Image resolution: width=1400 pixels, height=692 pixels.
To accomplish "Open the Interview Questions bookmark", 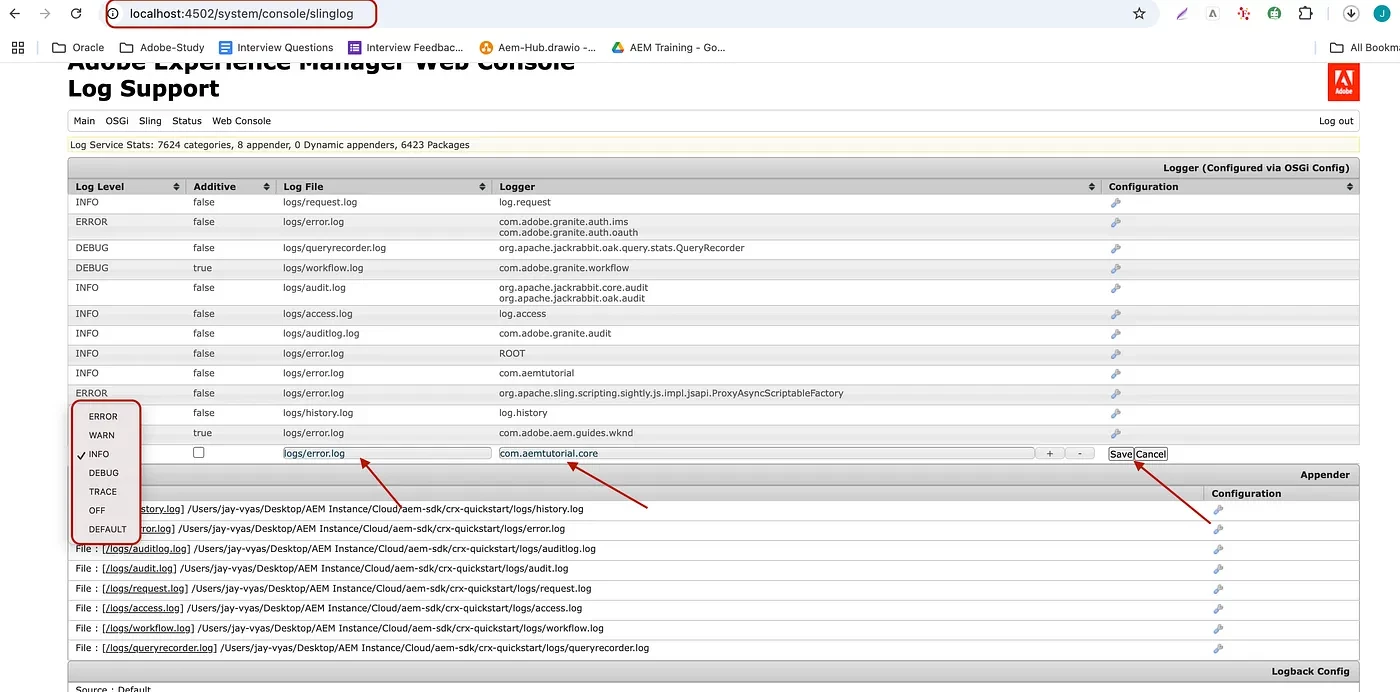I will 276,47.
